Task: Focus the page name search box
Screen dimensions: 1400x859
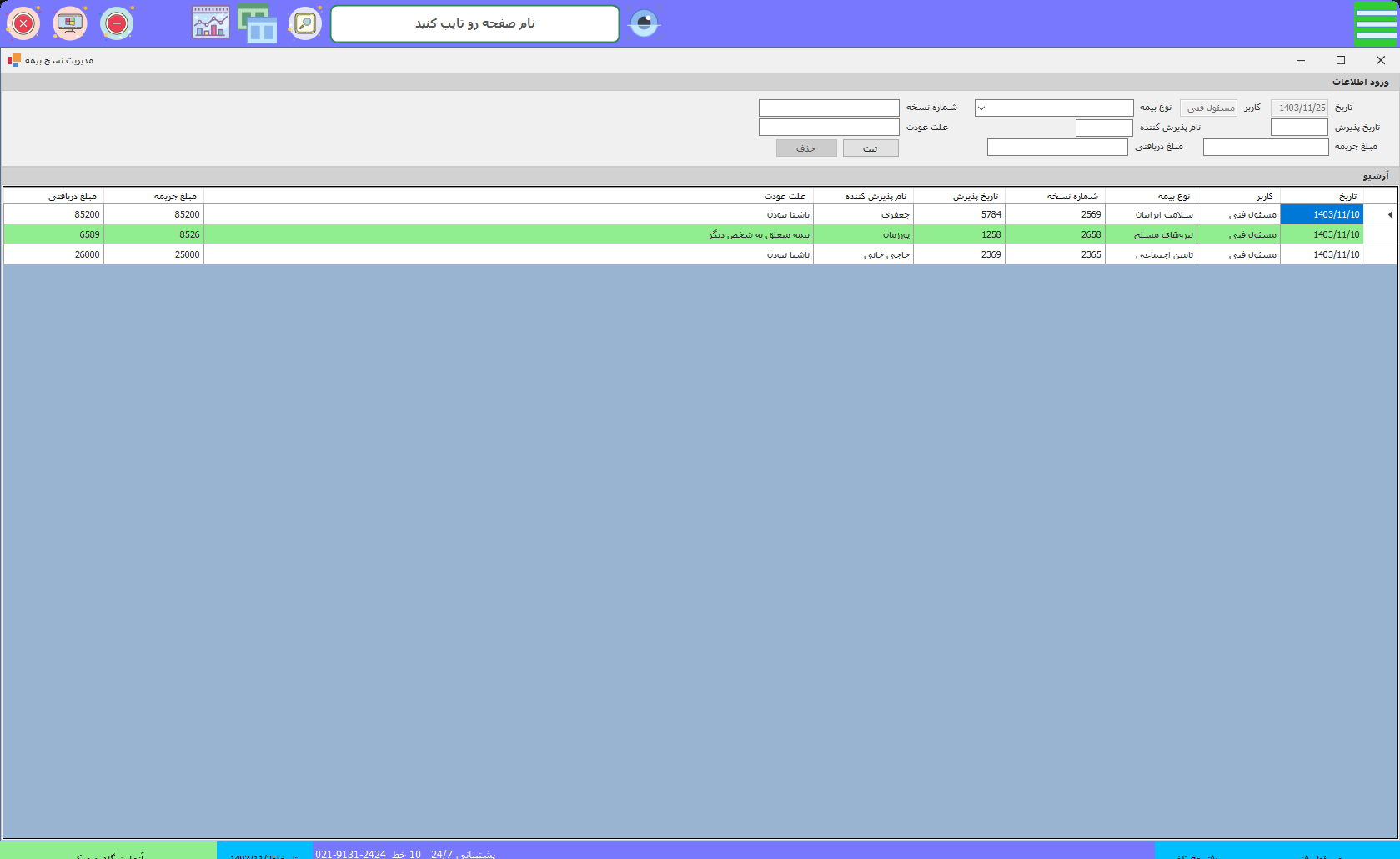Action: pyautogui.click(x=474, y=23)
